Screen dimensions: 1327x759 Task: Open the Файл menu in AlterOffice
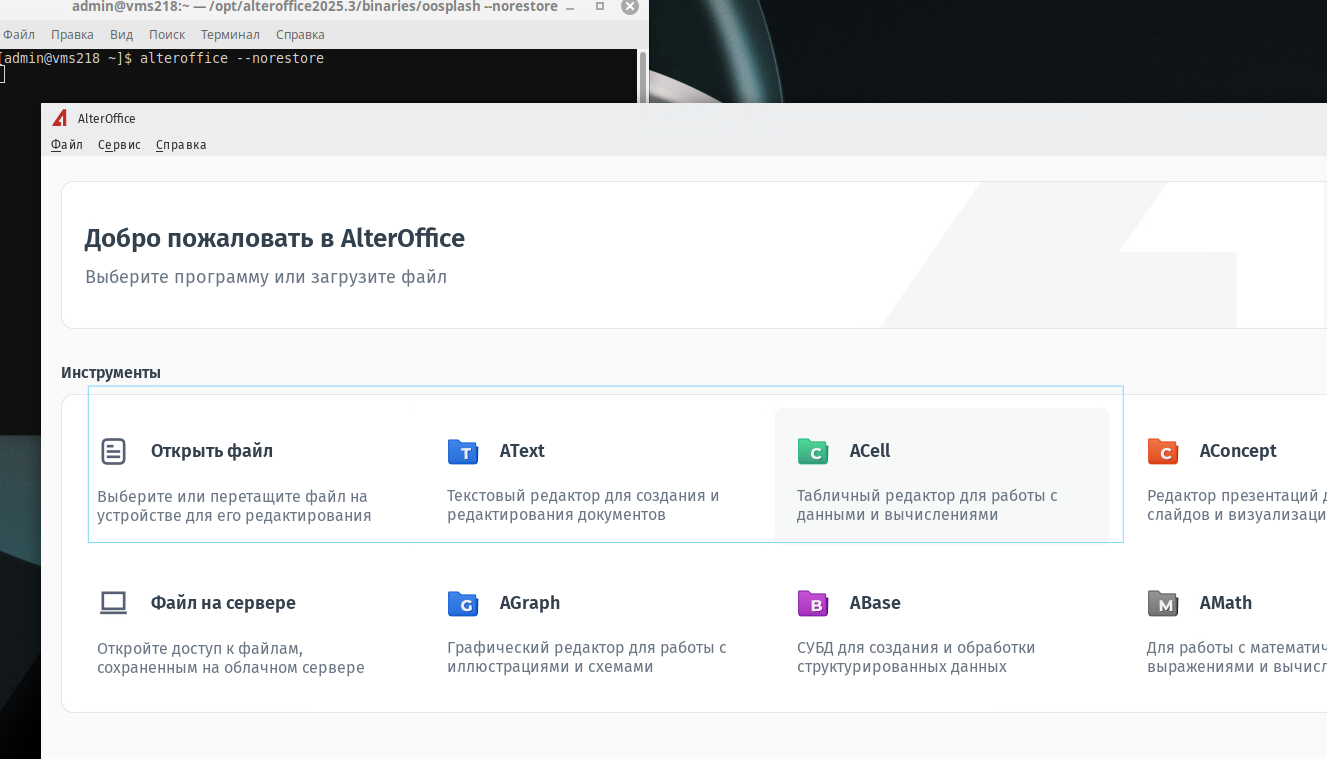[x=67, y=145]
